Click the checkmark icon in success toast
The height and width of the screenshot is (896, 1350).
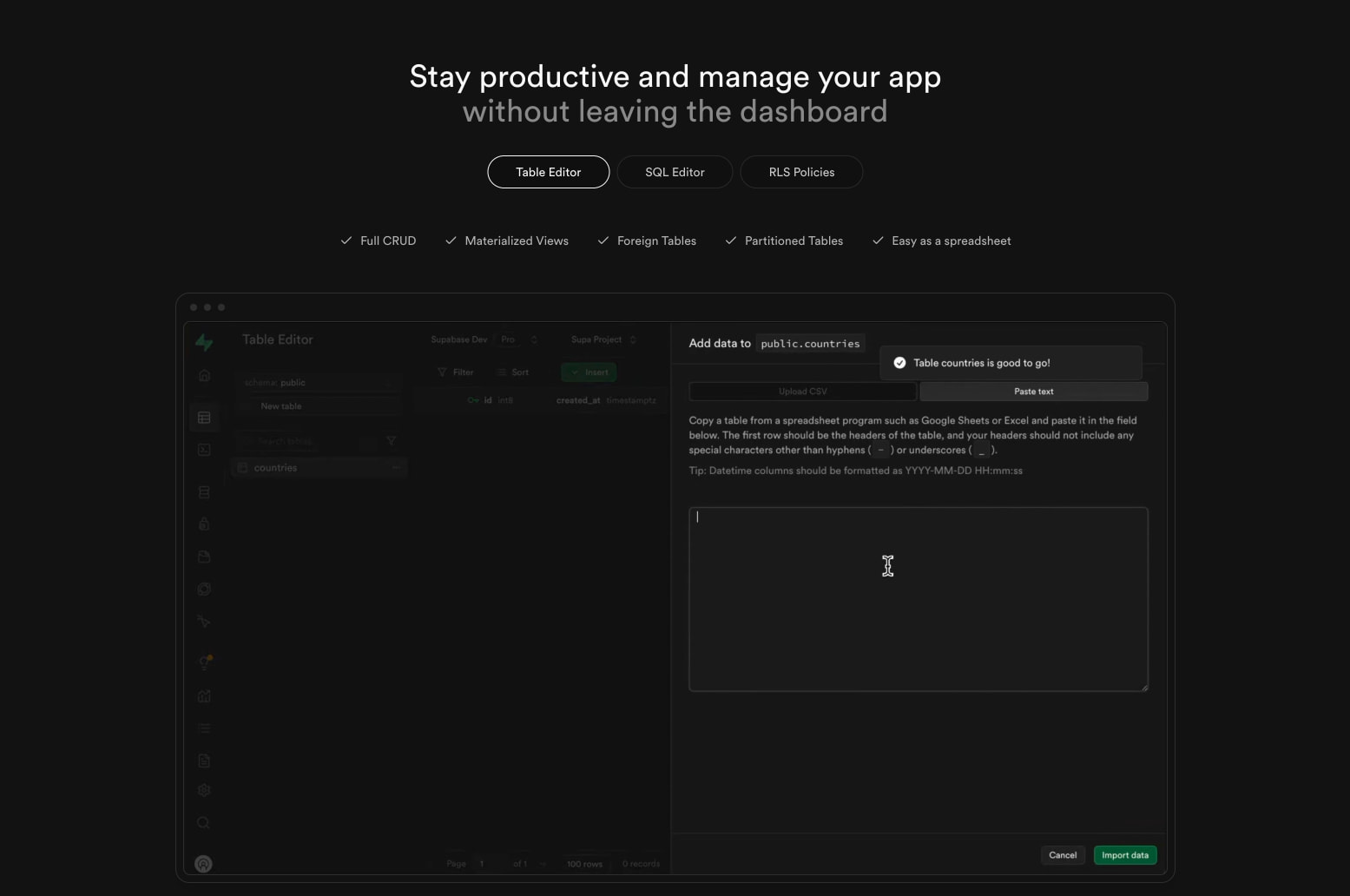[899, 363]
